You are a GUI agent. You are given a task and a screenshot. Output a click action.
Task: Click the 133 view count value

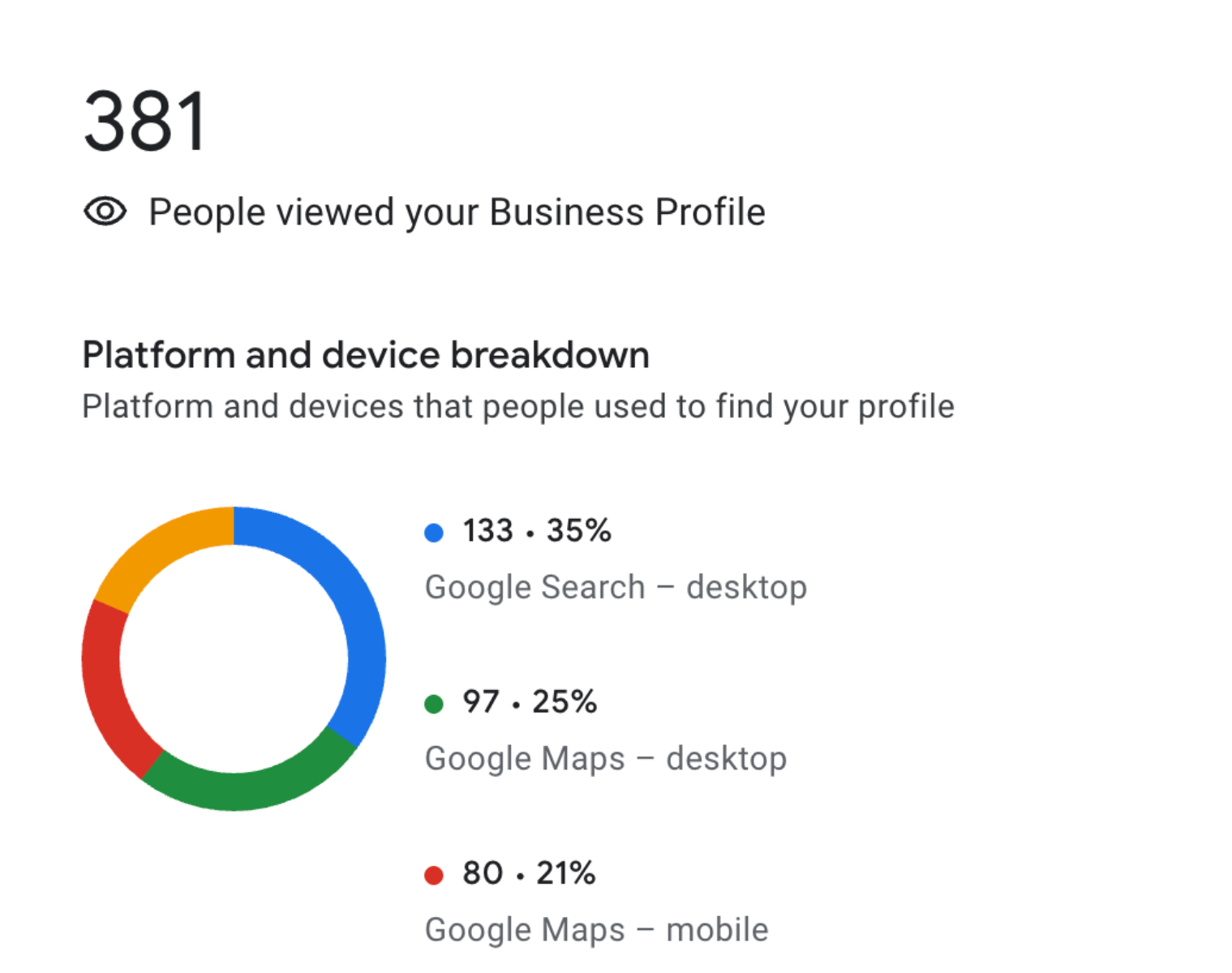click(488, 531)
